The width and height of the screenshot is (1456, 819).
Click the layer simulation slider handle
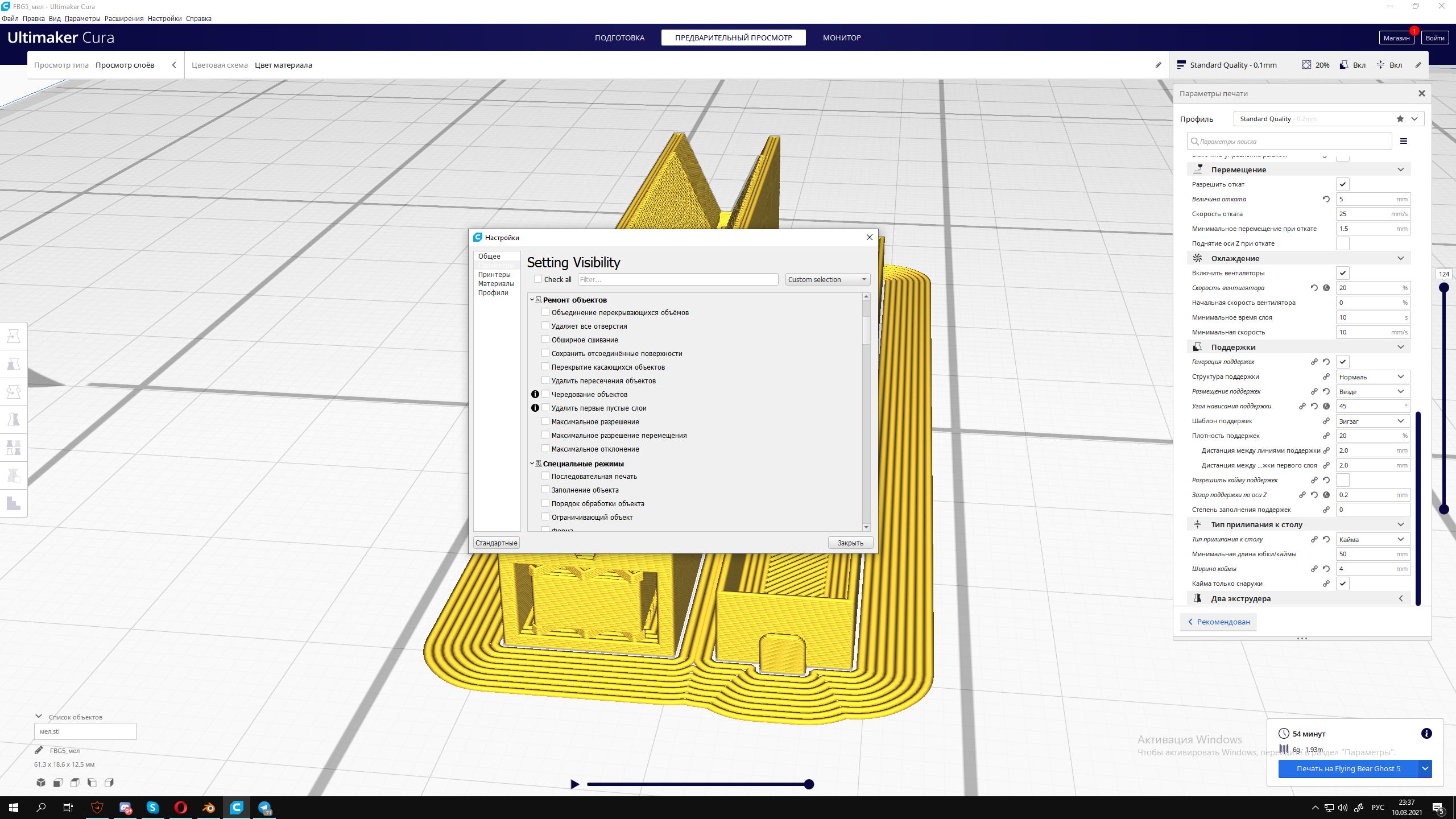click(x=809, y=784)
